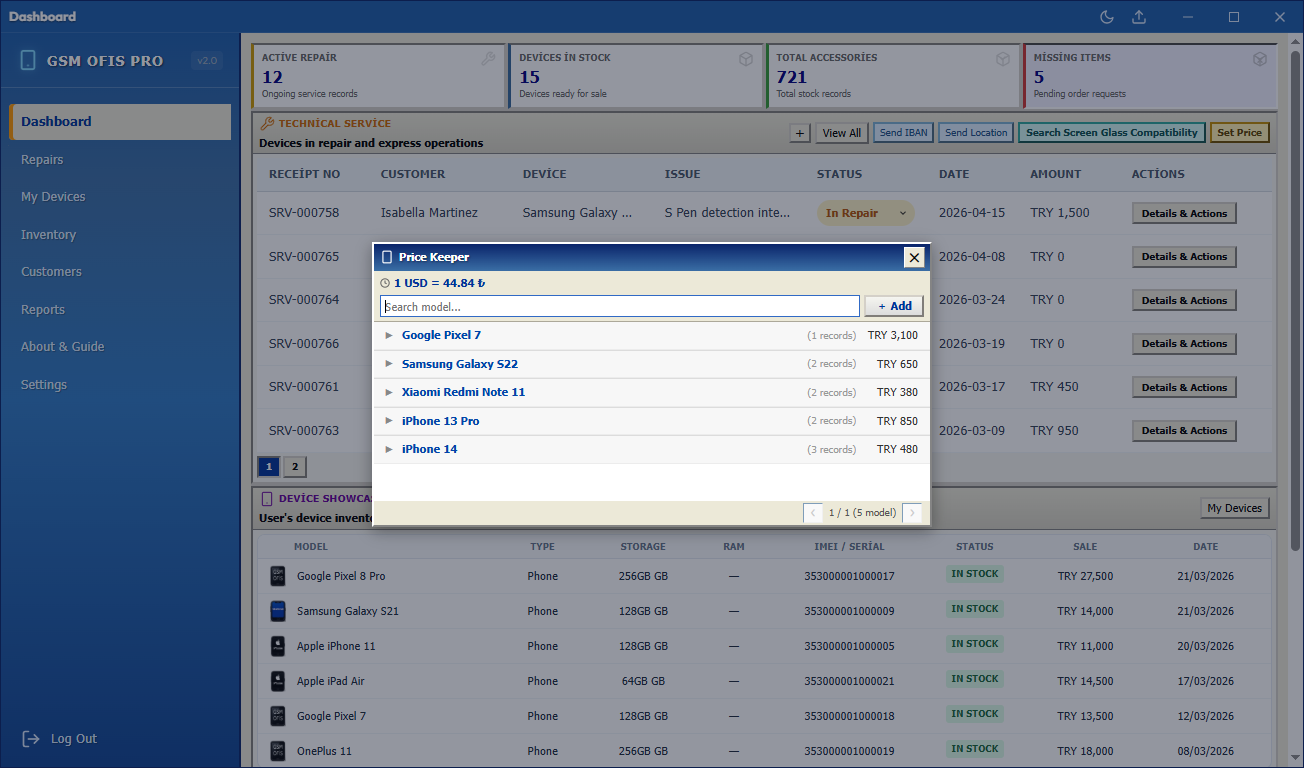Click IN STOCK badge for Google Pixel 8 Pro
Image resolution: width=1304 pixels, height=768 pixels.
[x=975, y=574]
